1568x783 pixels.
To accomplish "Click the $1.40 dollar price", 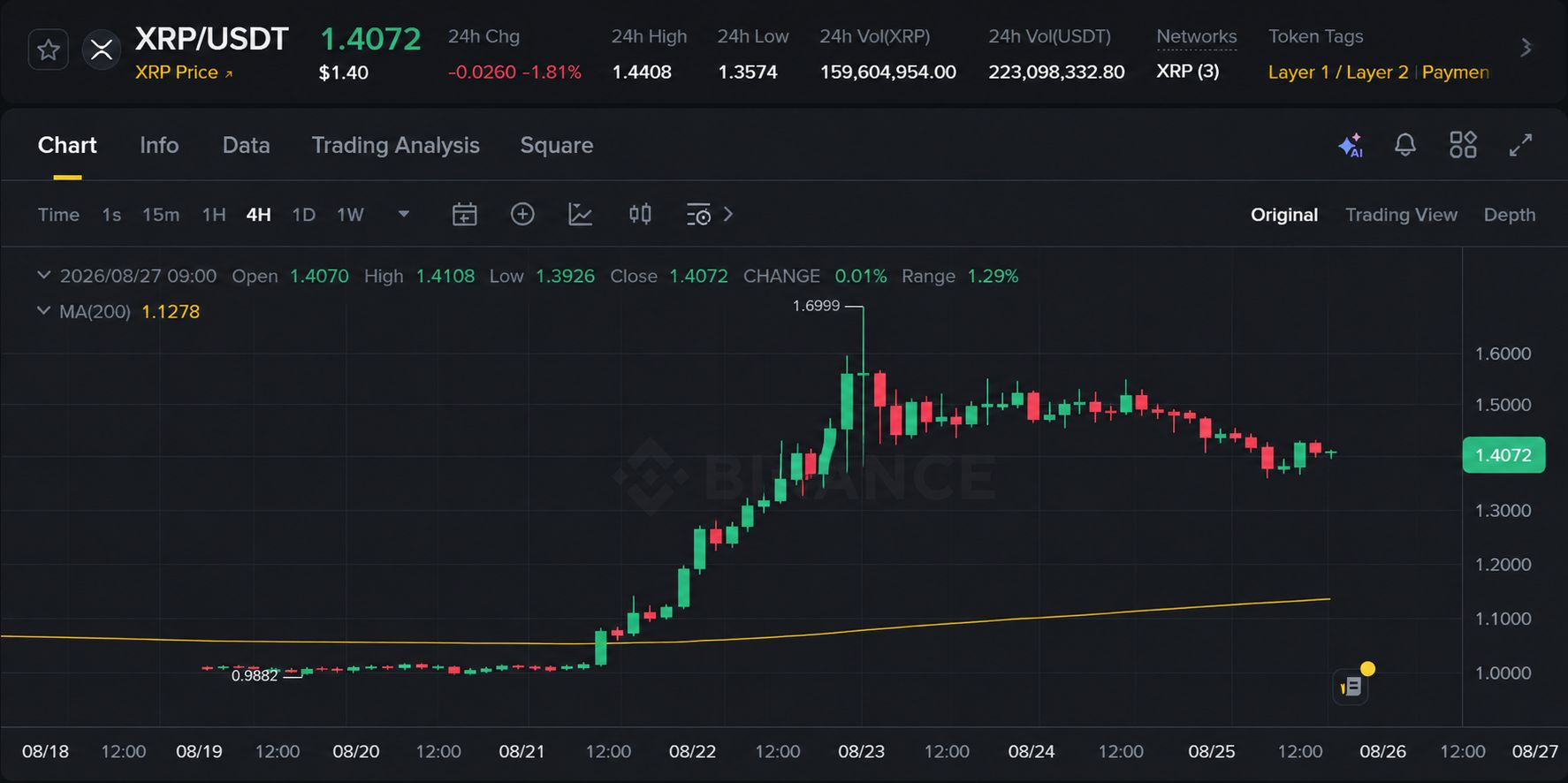I will (x=343, y=72).
